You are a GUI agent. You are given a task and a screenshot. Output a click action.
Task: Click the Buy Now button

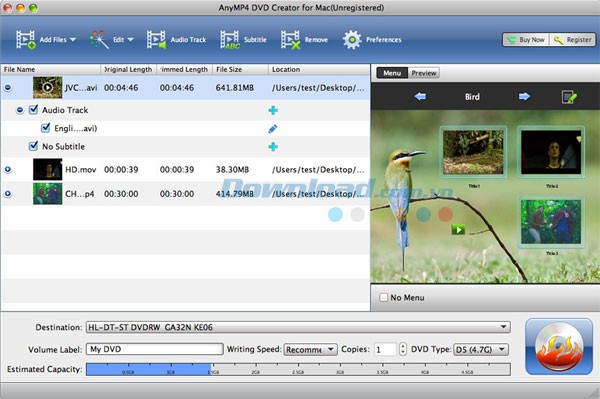526,40
